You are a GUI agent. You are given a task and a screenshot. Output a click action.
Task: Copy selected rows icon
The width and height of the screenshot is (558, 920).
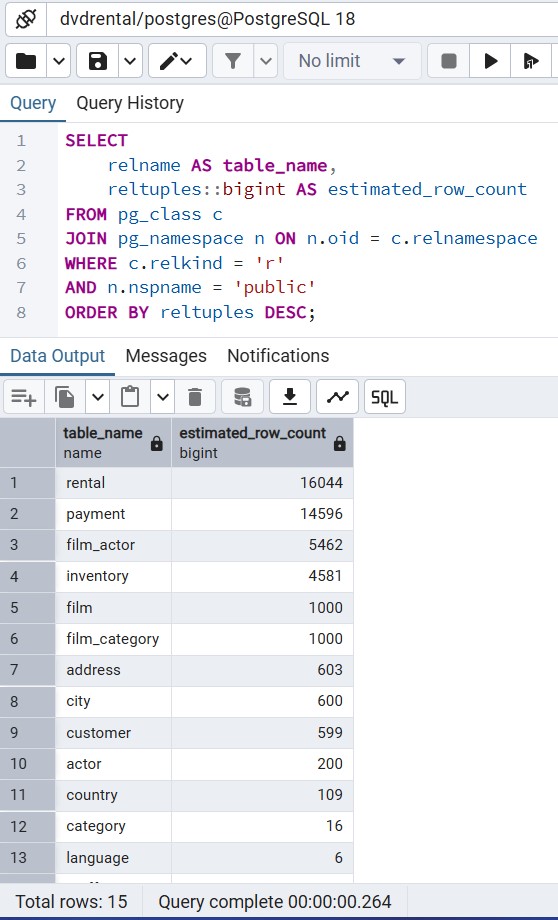pyautogui.click(x=65, y=397)
